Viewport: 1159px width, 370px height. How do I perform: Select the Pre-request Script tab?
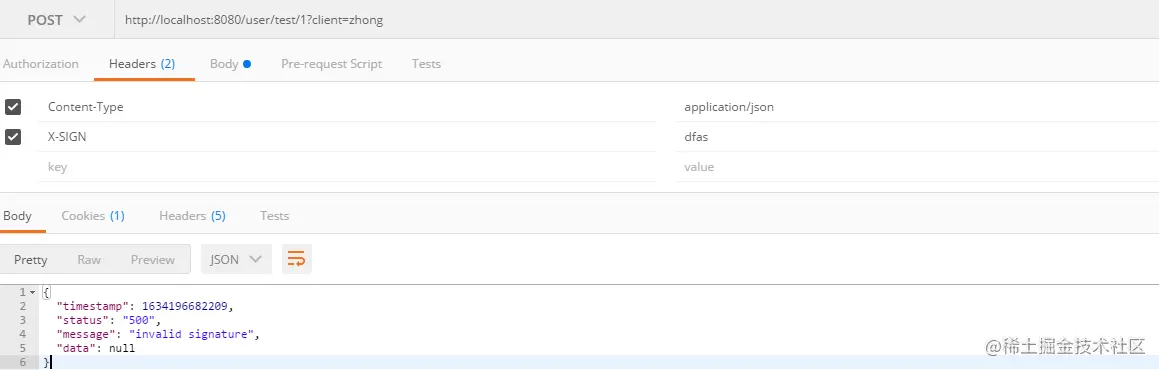332,64
